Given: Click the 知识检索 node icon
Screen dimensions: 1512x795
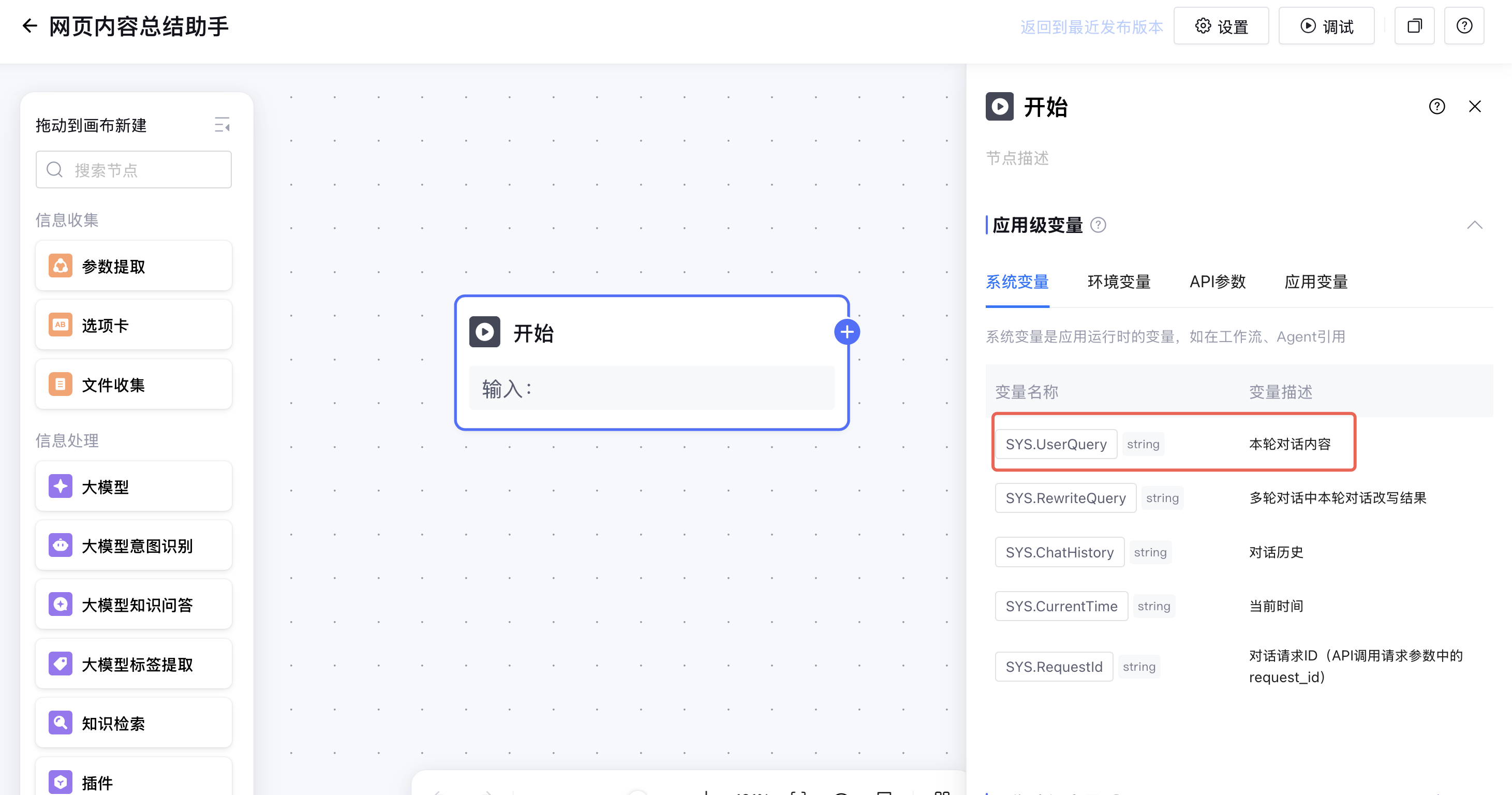Looking at the screenshot, I should [x=61, y=723].
